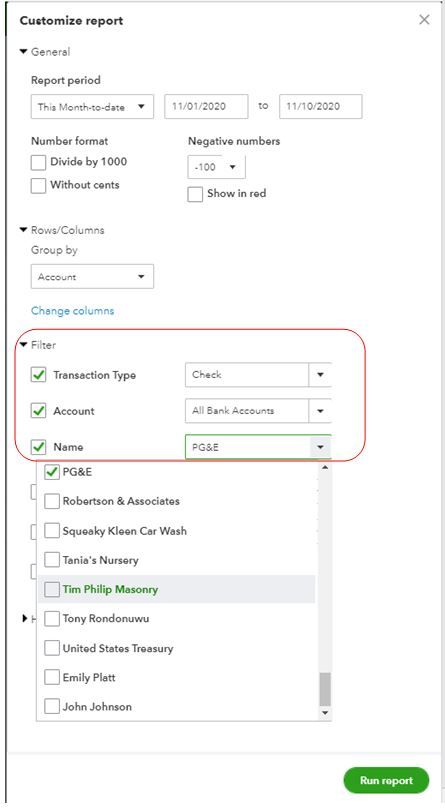Open the Group by Account dropdown
This screenshot has height=810, width=445.
(x=92, y=276)
